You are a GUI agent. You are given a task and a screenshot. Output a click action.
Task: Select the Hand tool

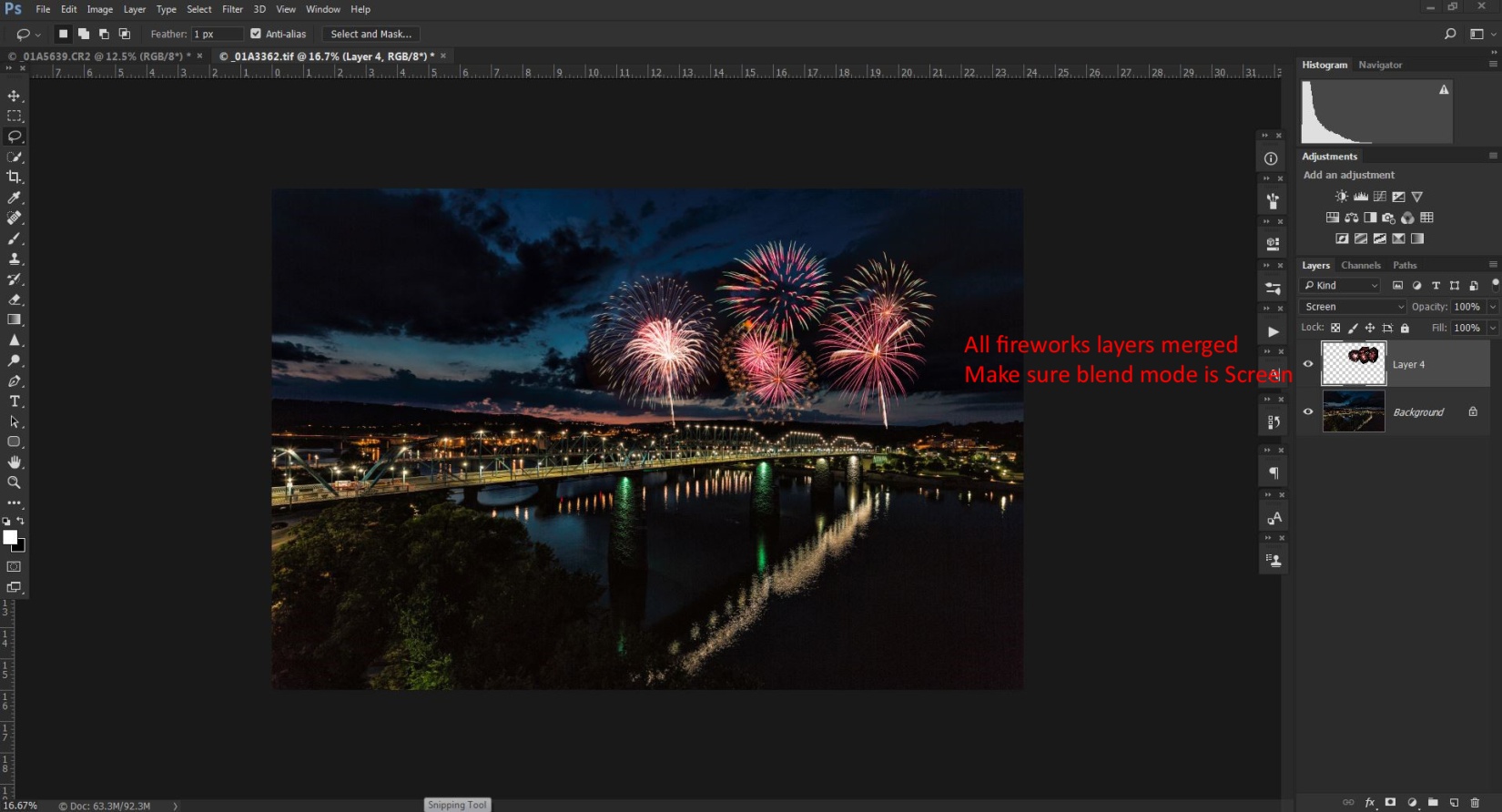tap(14, 462)
